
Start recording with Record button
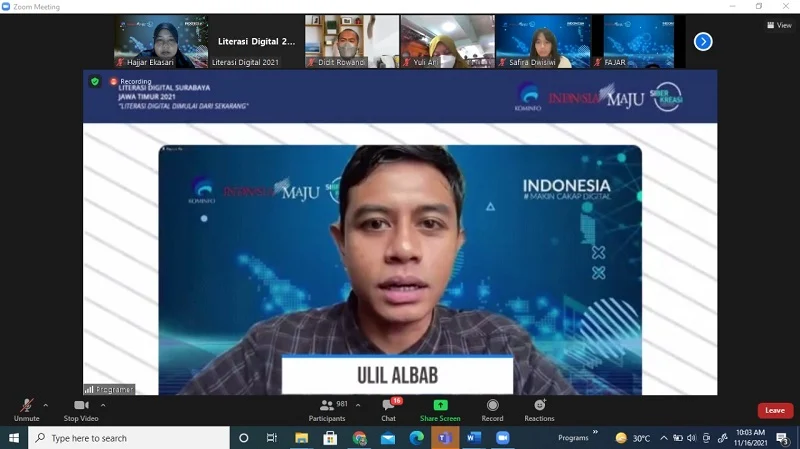(492, 410)
